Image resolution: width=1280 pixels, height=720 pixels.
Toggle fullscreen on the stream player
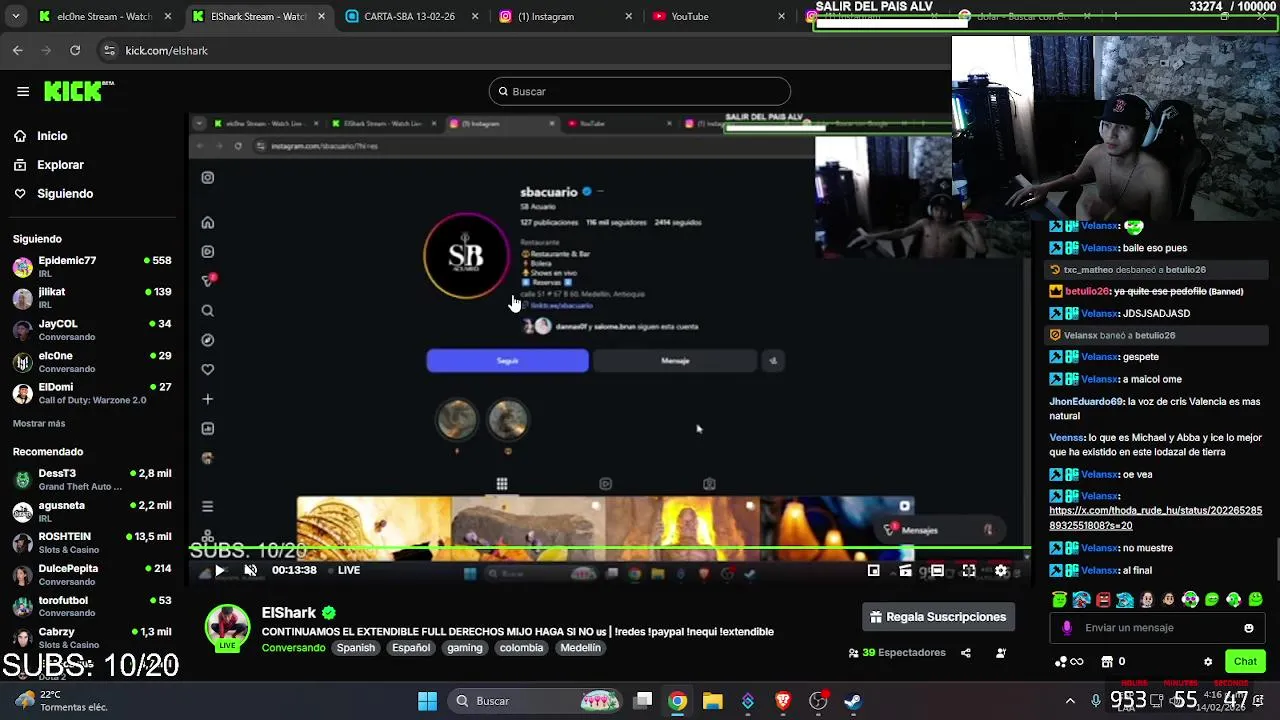click(969, 570)
